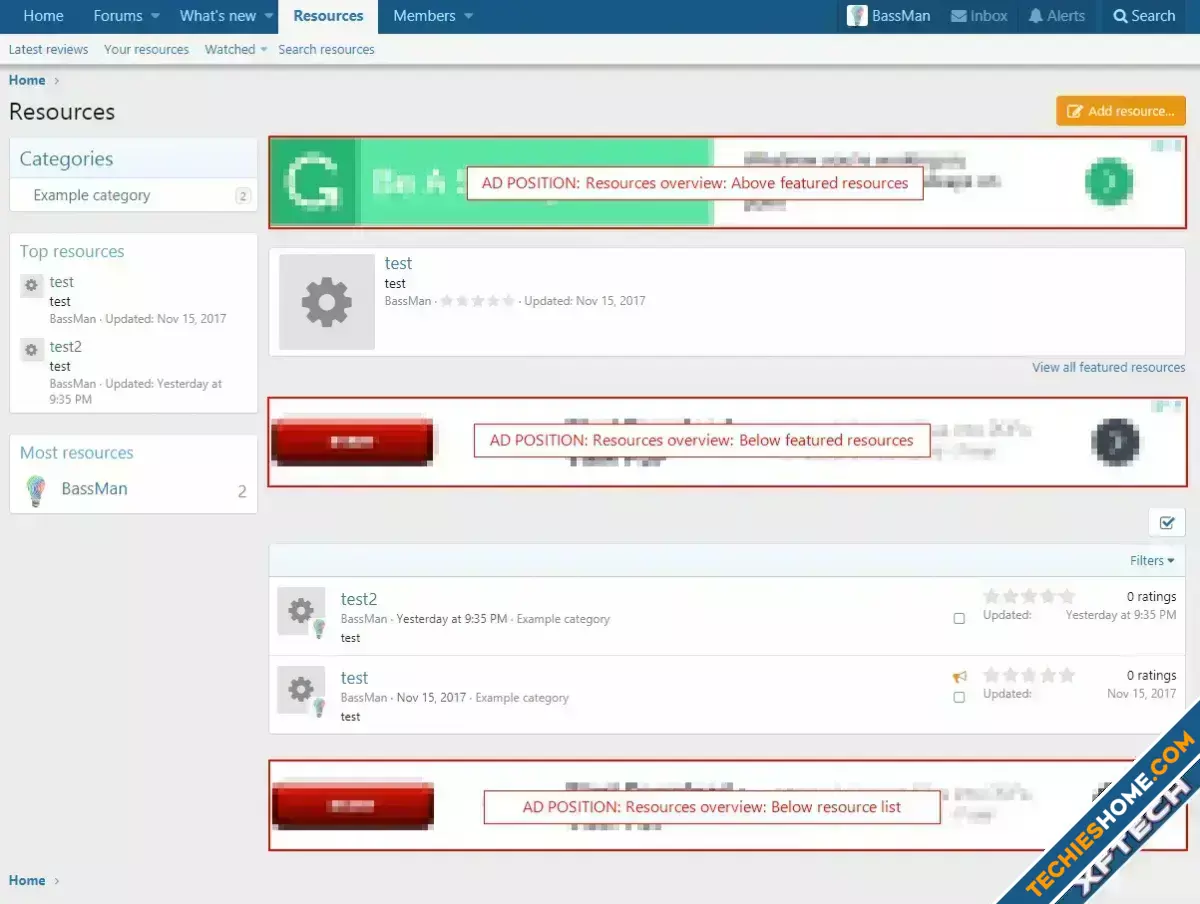Click the Add resource button
Viewport: 1200px width, 904px height.
coord(1121,111)
